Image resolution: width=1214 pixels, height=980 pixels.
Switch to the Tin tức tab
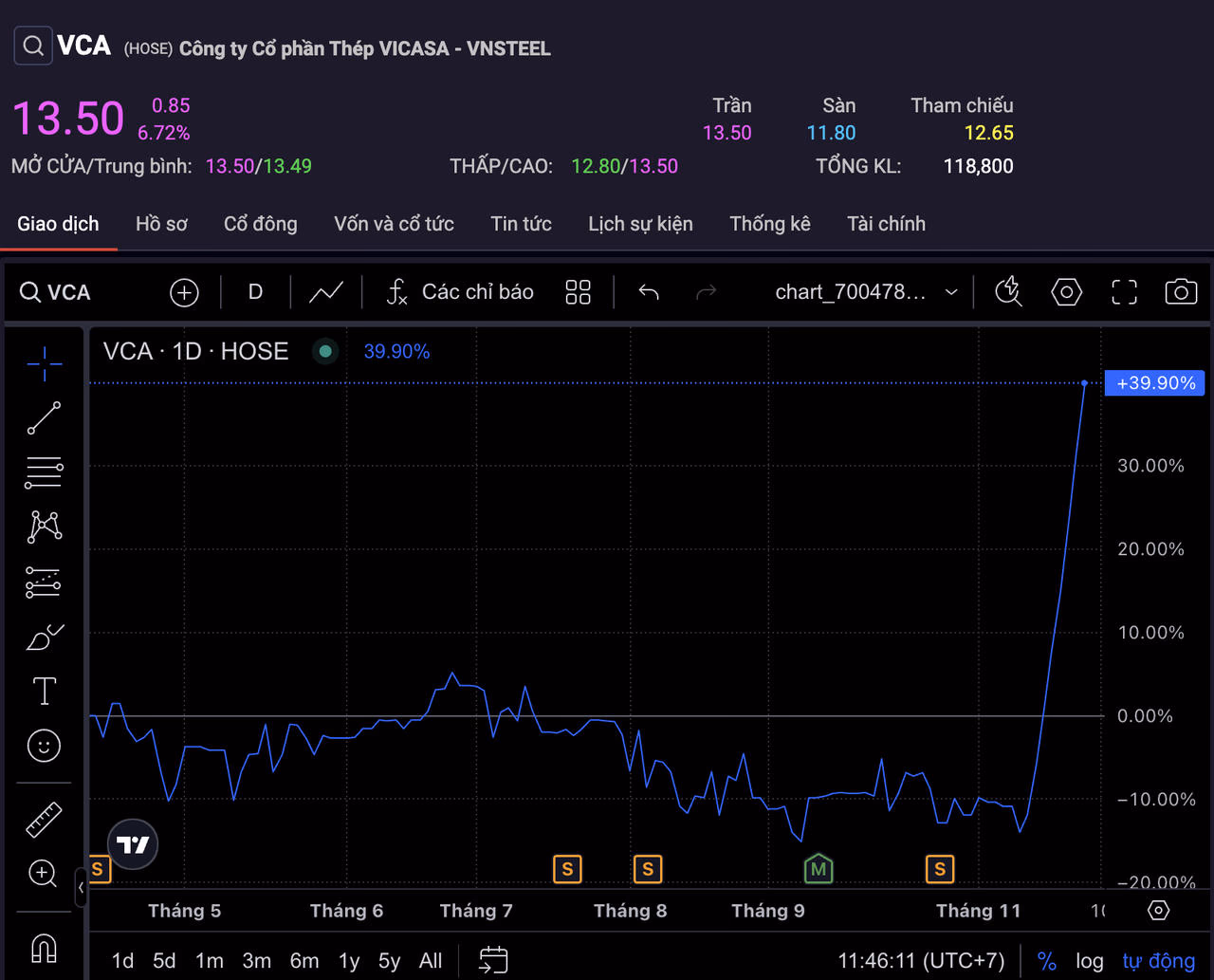click(521, 224)
